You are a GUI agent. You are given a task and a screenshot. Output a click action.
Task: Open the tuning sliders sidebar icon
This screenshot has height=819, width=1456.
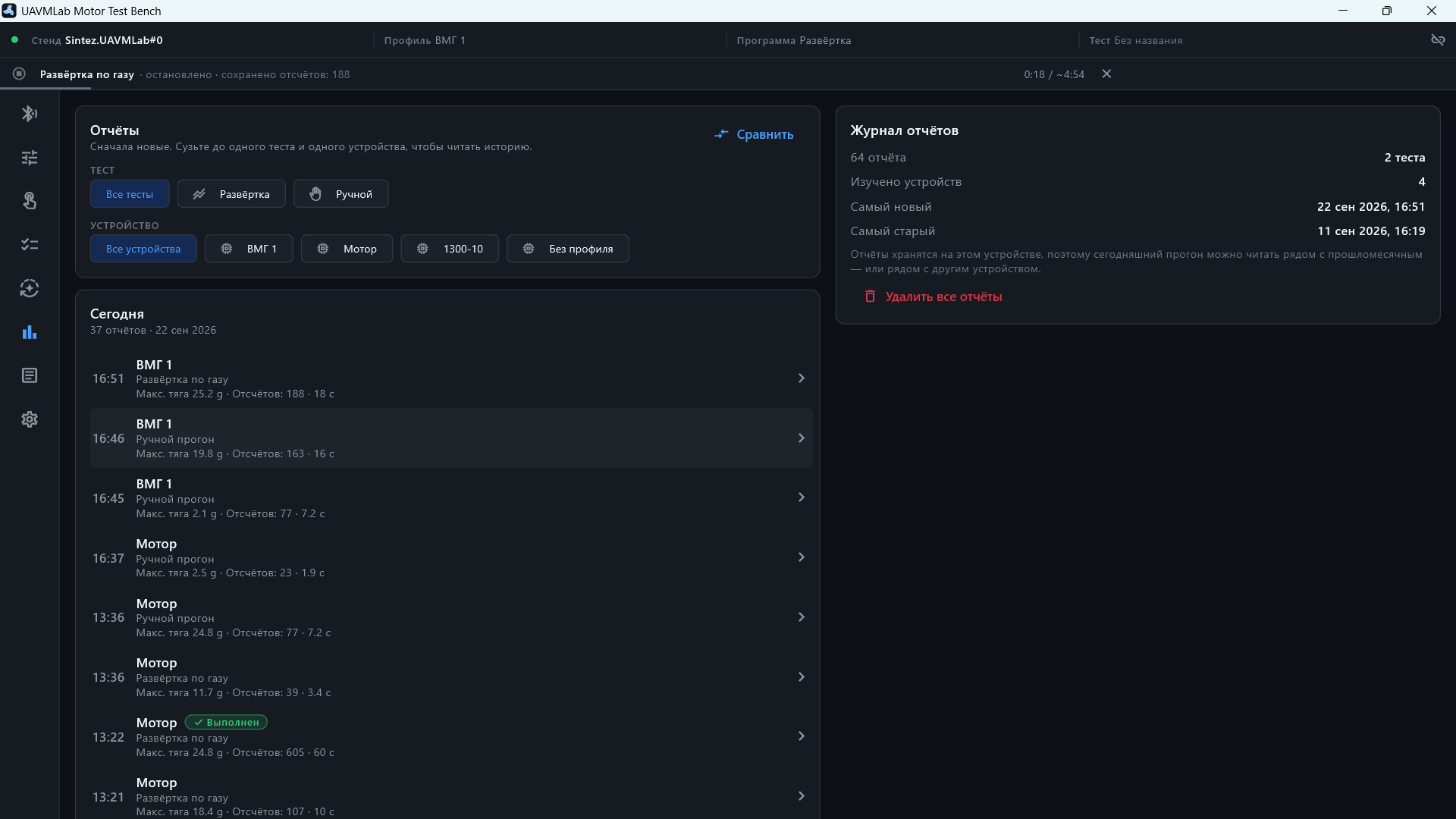click(x=30, y=158)
